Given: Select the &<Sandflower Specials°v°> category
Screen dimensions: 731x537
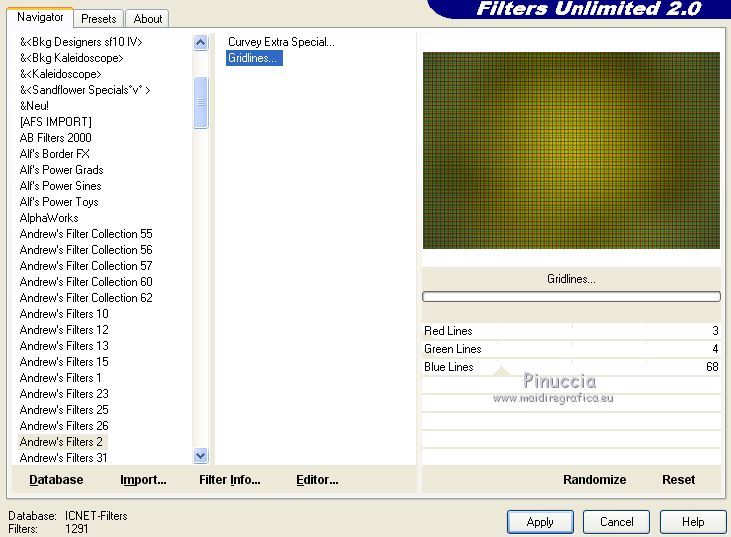Looking at the screenshot, I should click(85, 90).
